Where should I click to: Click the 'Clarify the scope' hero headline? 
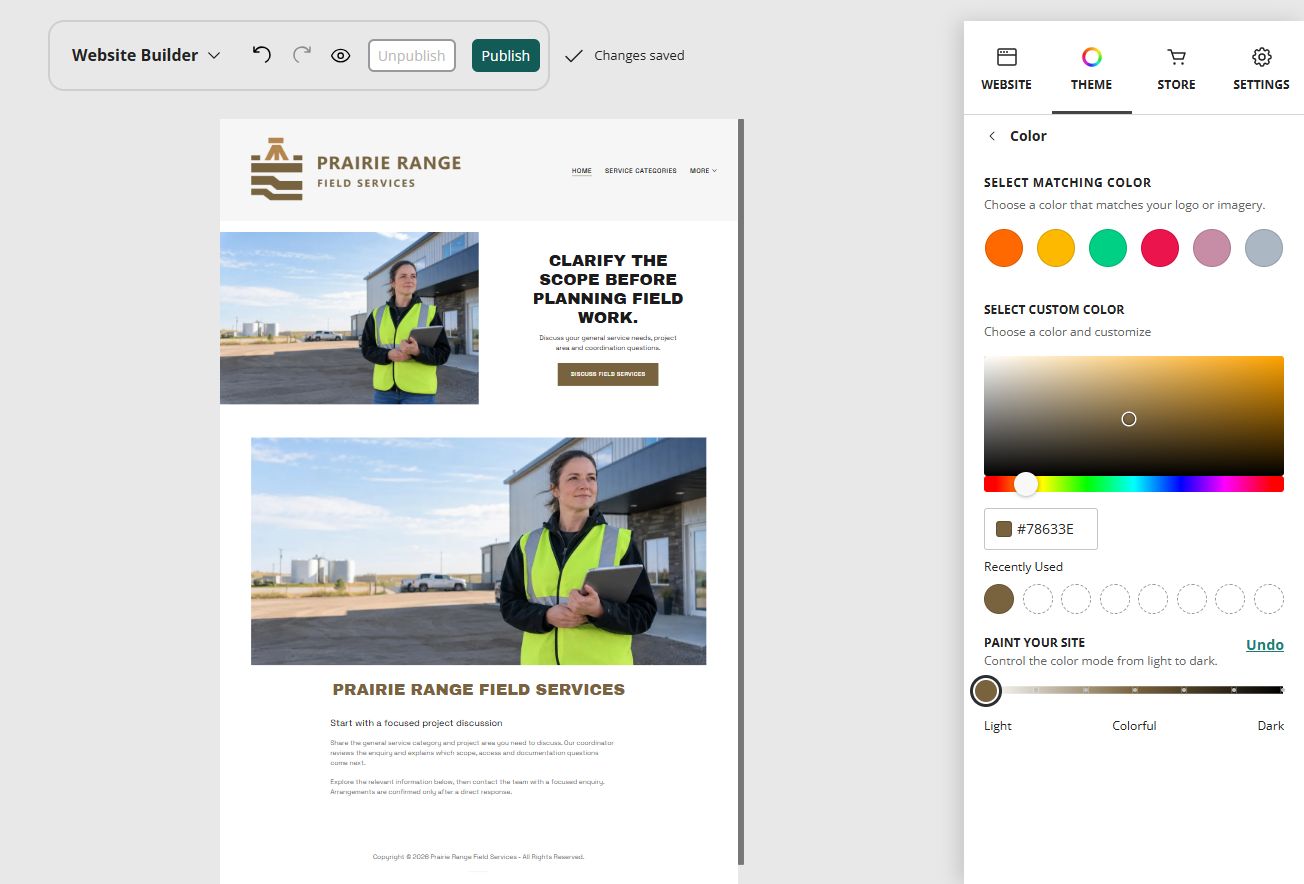[608, 289]
